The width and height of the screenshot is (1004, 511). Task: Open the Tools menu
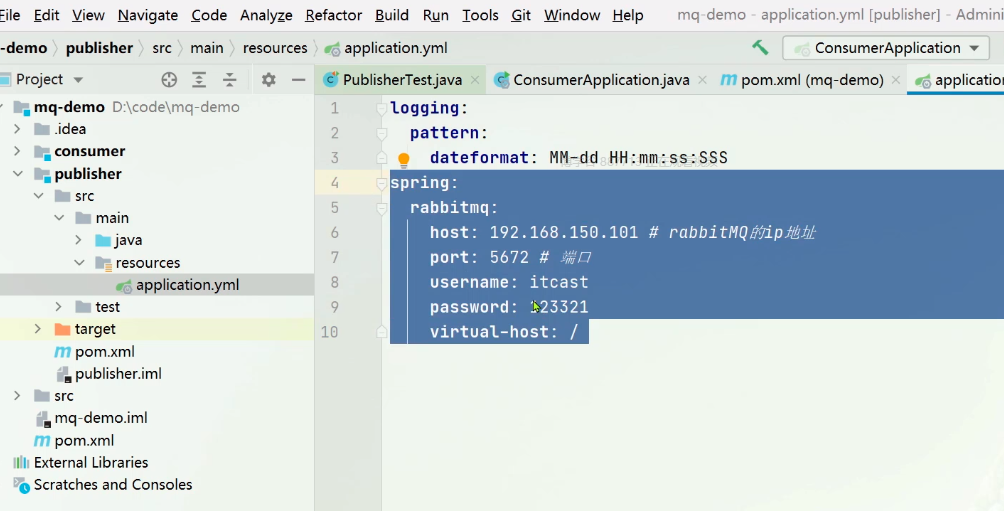point(480,15)
